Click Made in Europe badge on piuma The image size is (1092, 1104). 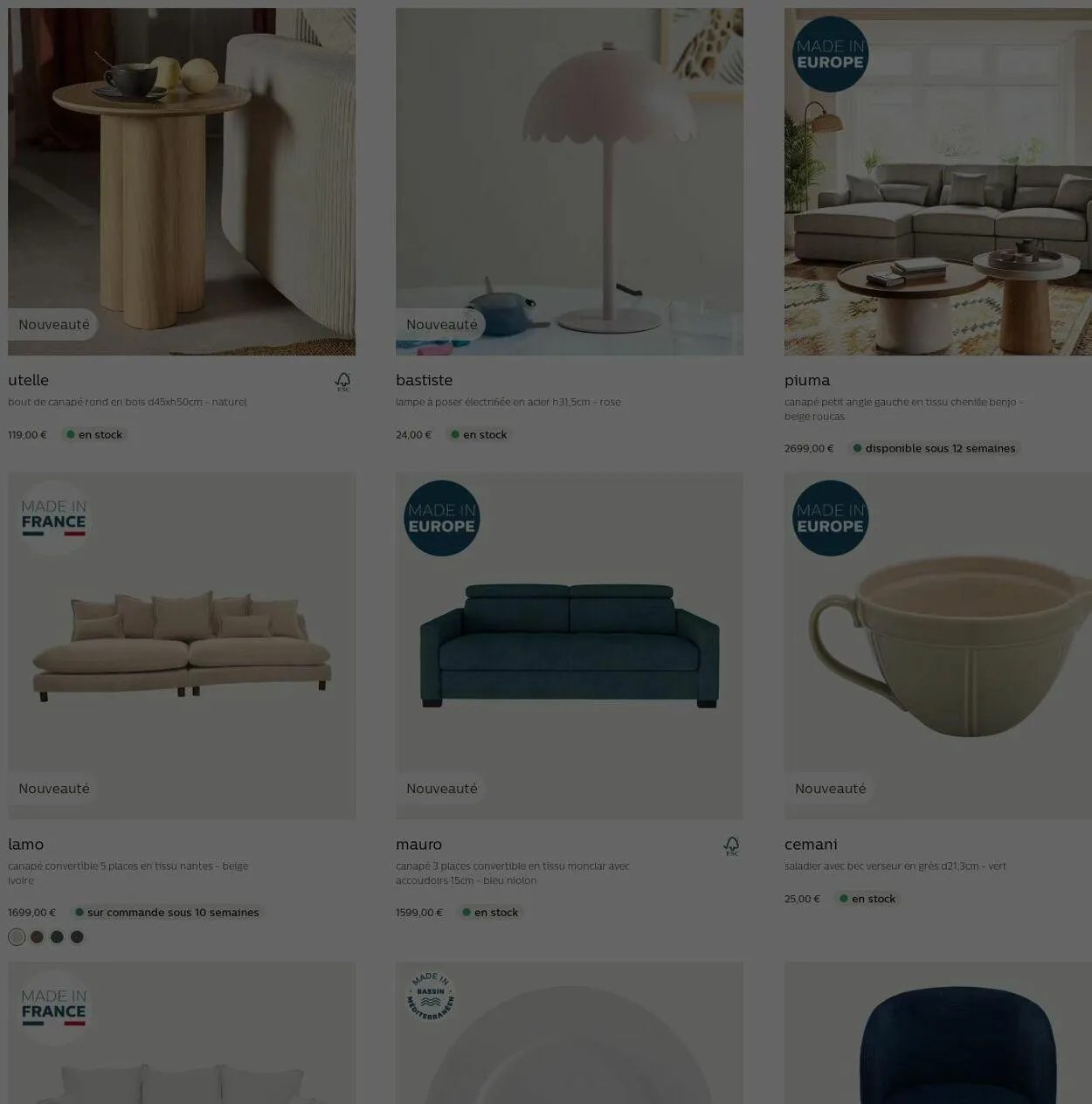coord(830,54)
